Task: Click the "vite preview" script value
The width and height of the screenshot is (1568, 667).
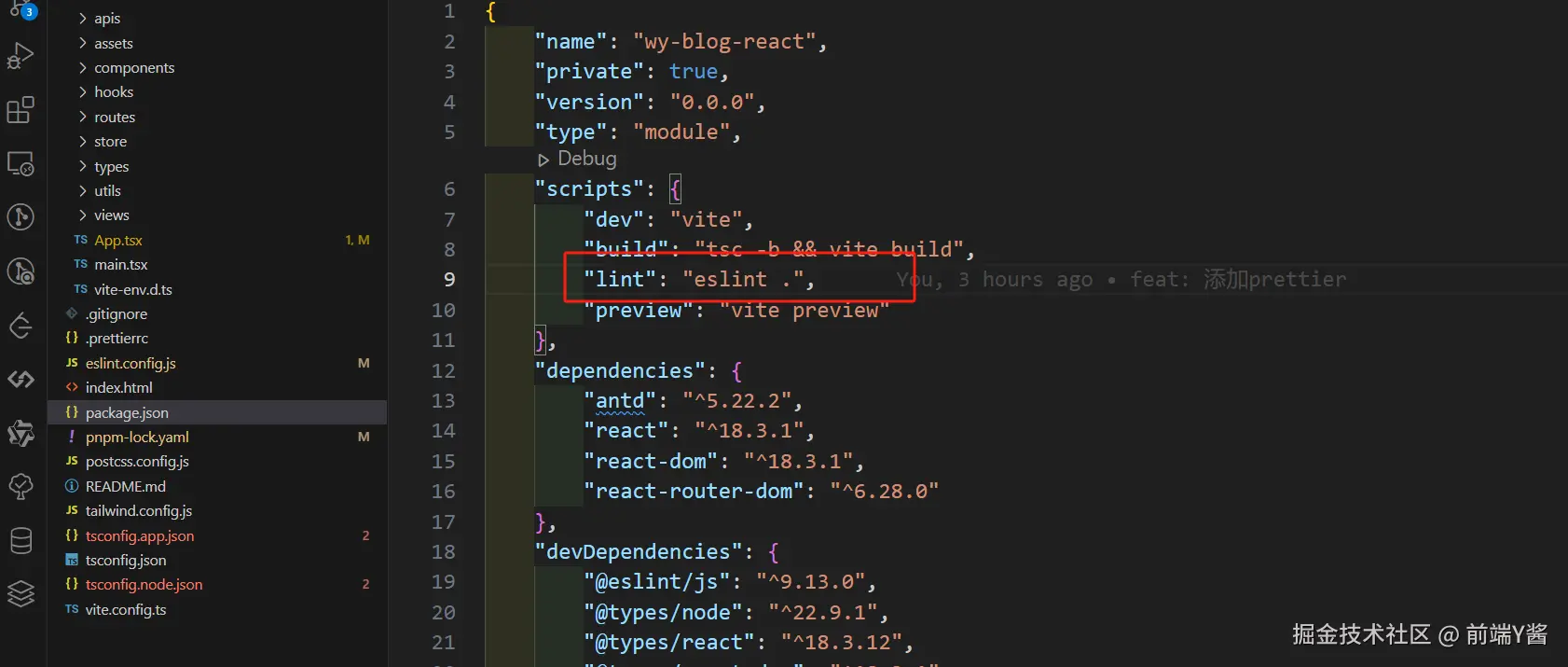Action: point(805,310)
